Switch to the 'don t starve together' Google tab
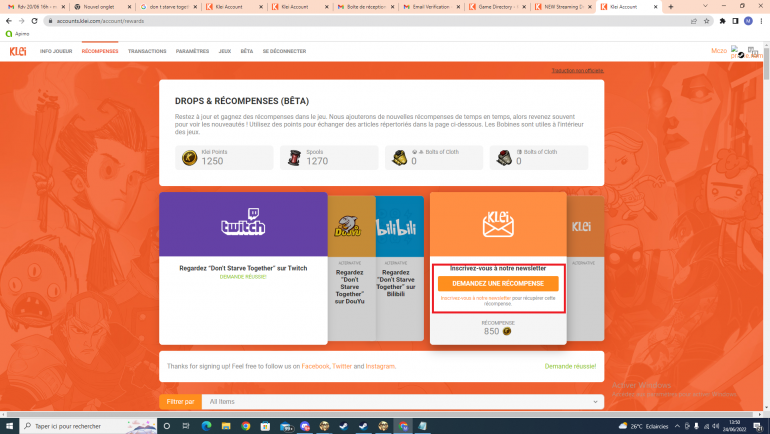The image size is (770, 434). coord(167,7)
